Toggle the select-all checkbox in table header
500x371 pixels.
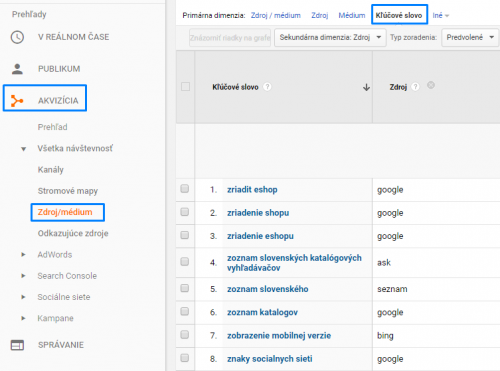click(185, 87)
